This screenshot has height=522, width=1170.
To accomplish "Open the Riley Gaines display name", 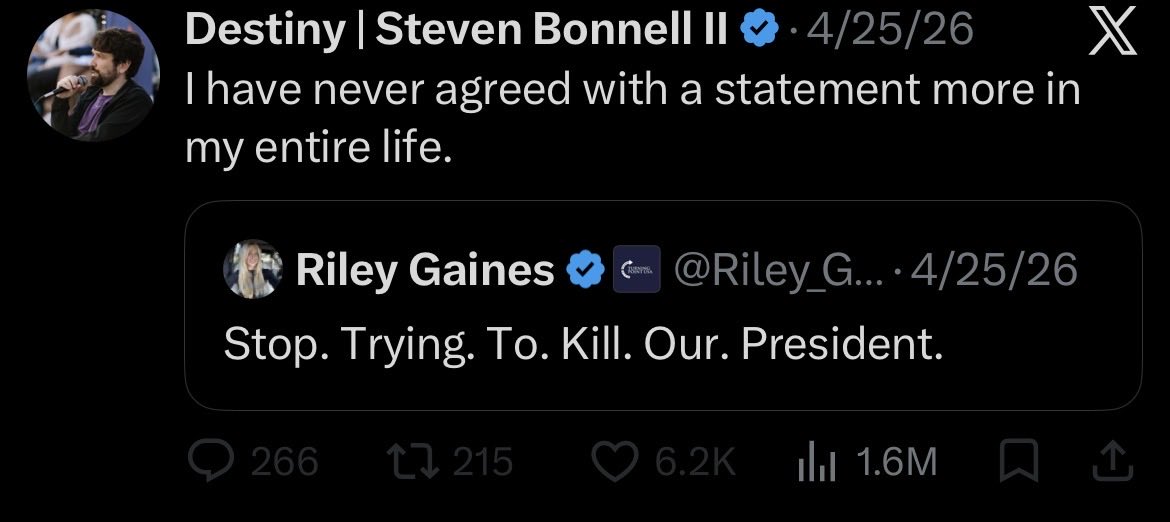I will [x=425, y=269].
